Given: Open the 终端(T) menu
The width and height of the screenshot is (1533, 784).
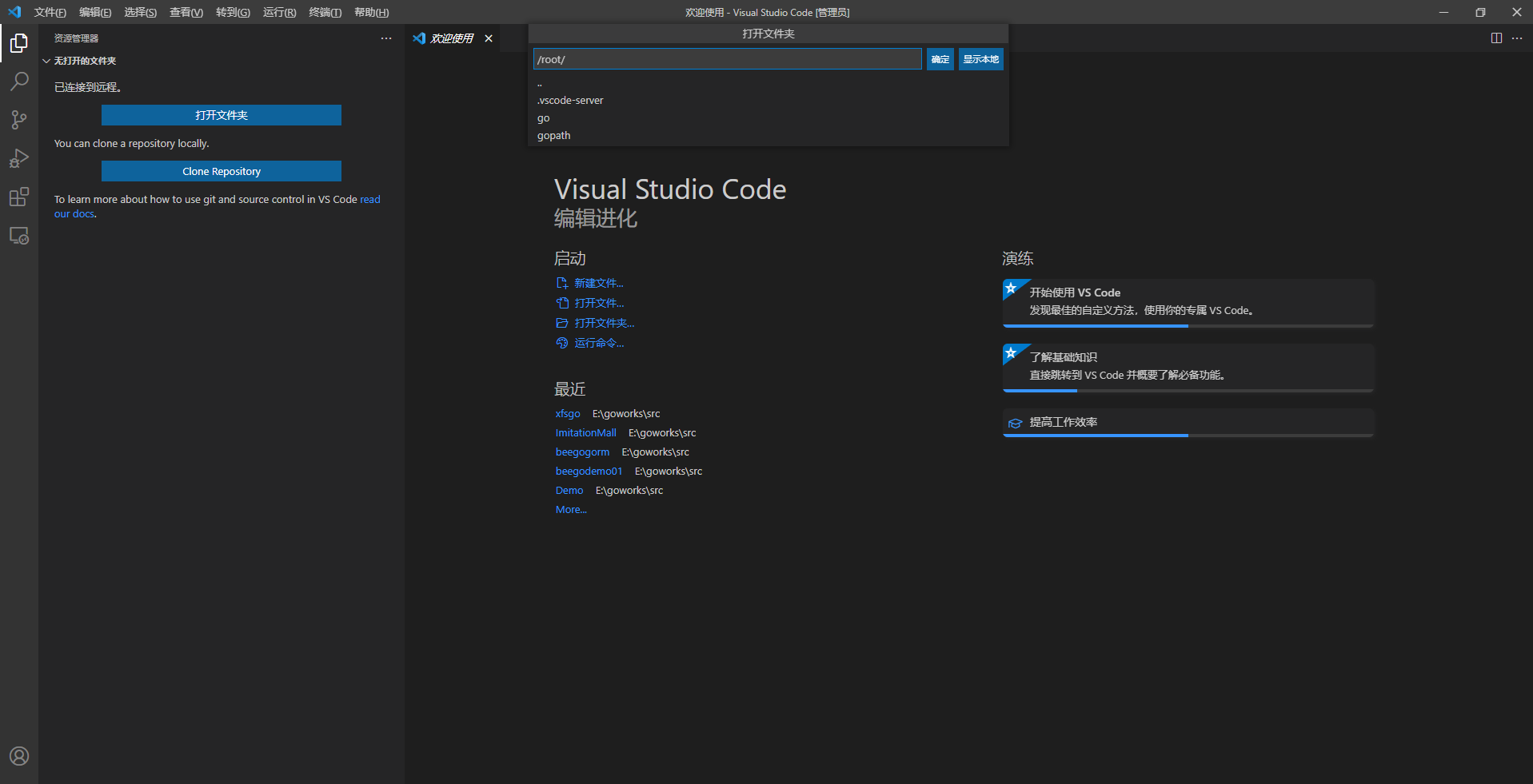Looking at the screenshot, I should (x=325, y=12).
